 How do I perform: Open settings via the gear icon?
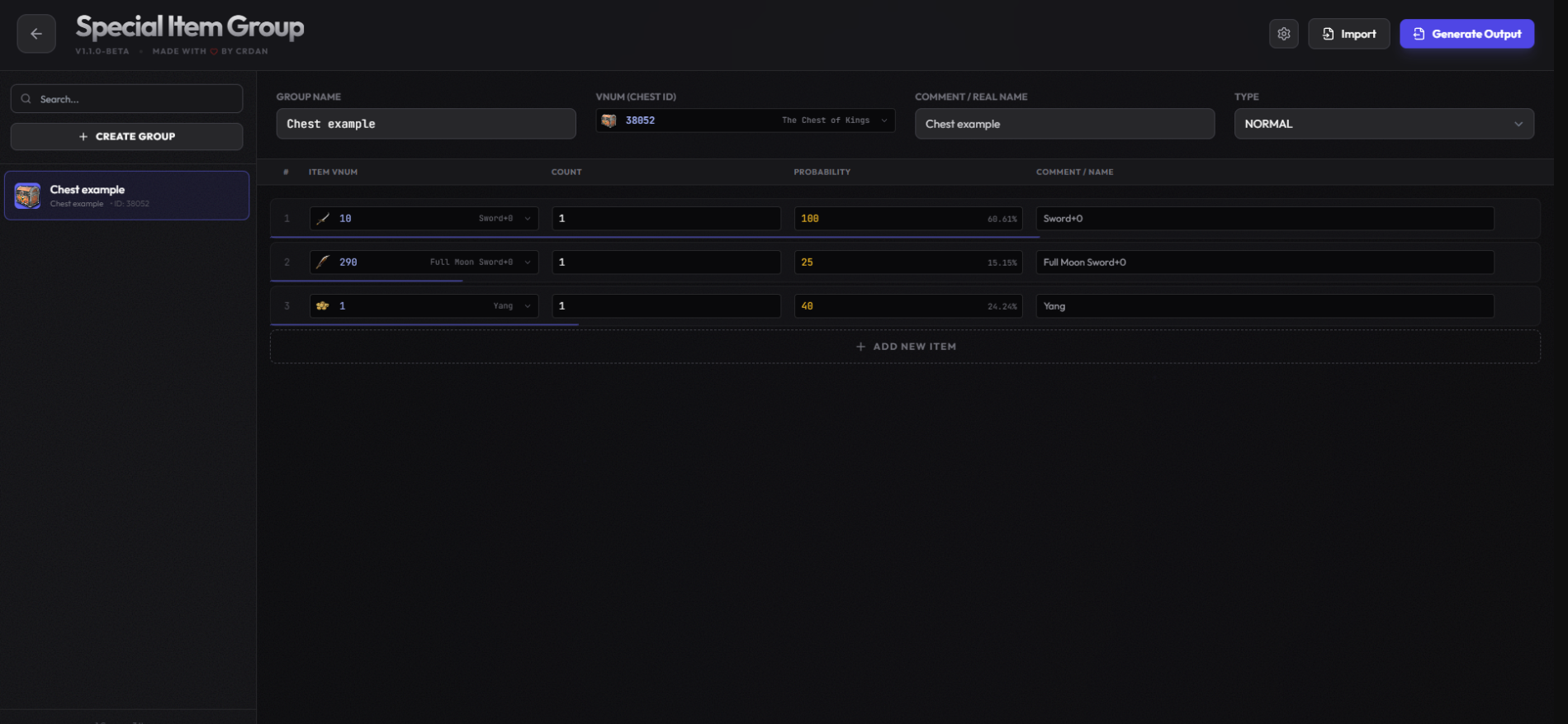pyautogui.click(x=1283, y=34)
